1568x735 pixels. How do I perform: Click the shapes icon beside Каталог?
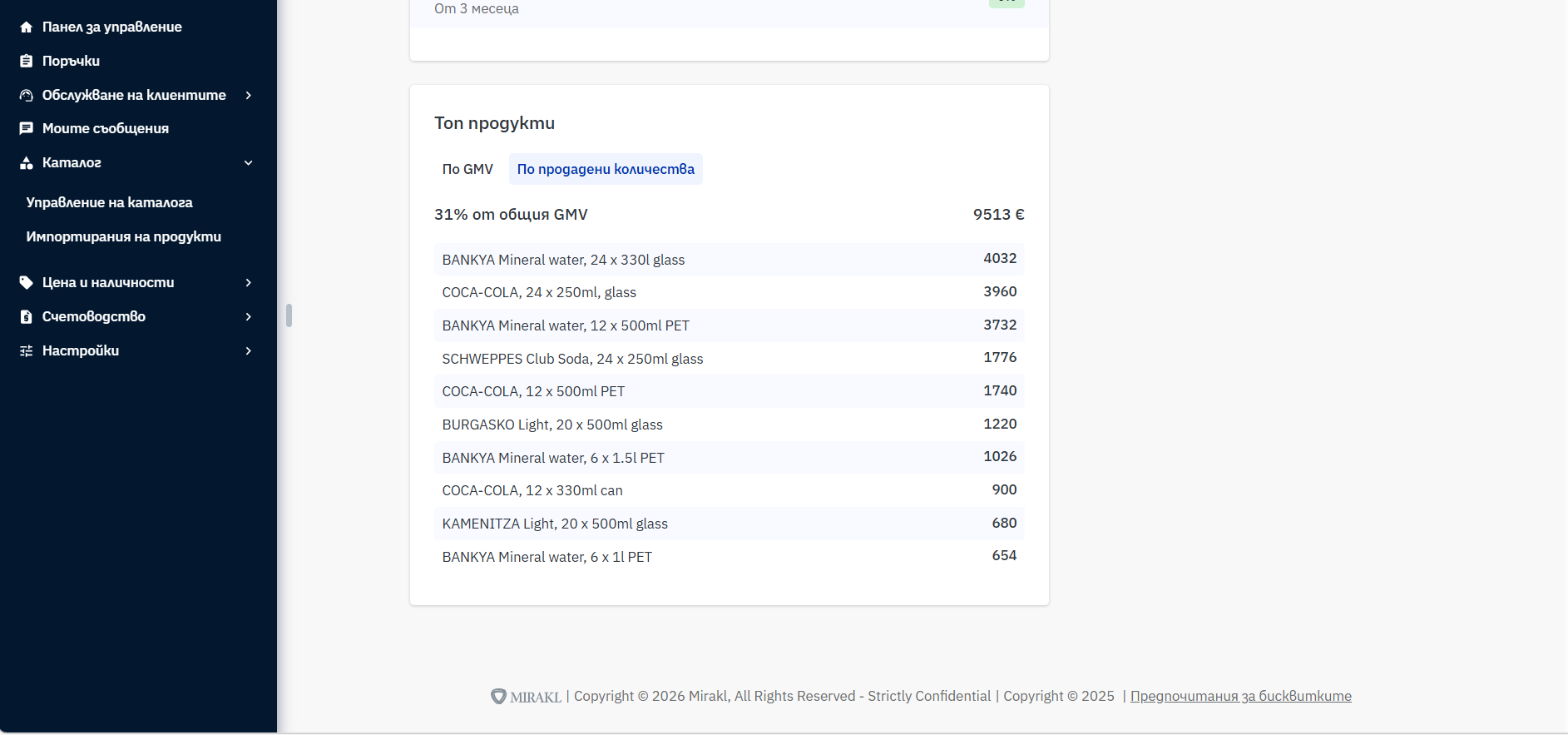pos(27,162)
